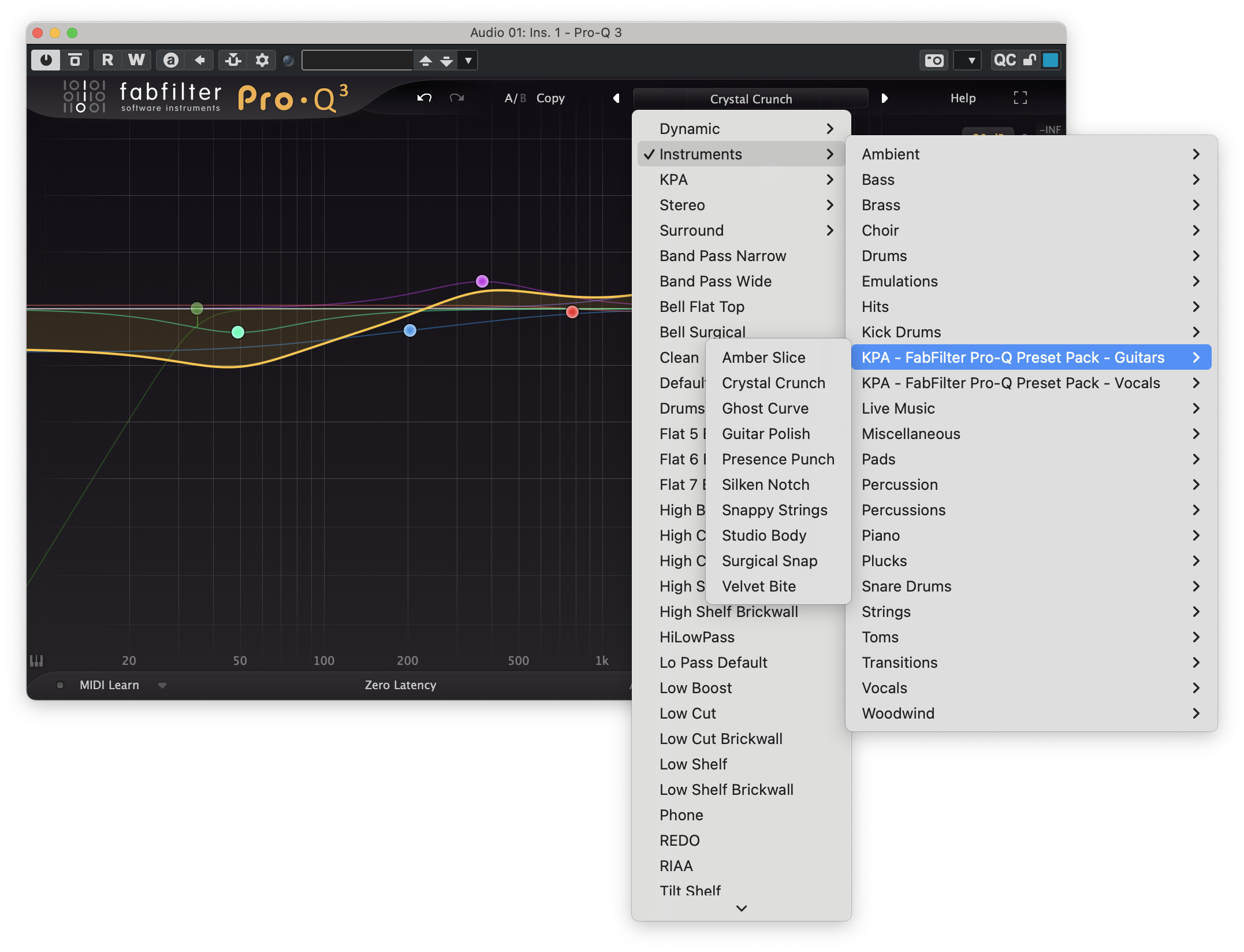Open the plugin settings gear icon
The height and width of the screenshot is (952, 1244).
[x=262, y=59]
